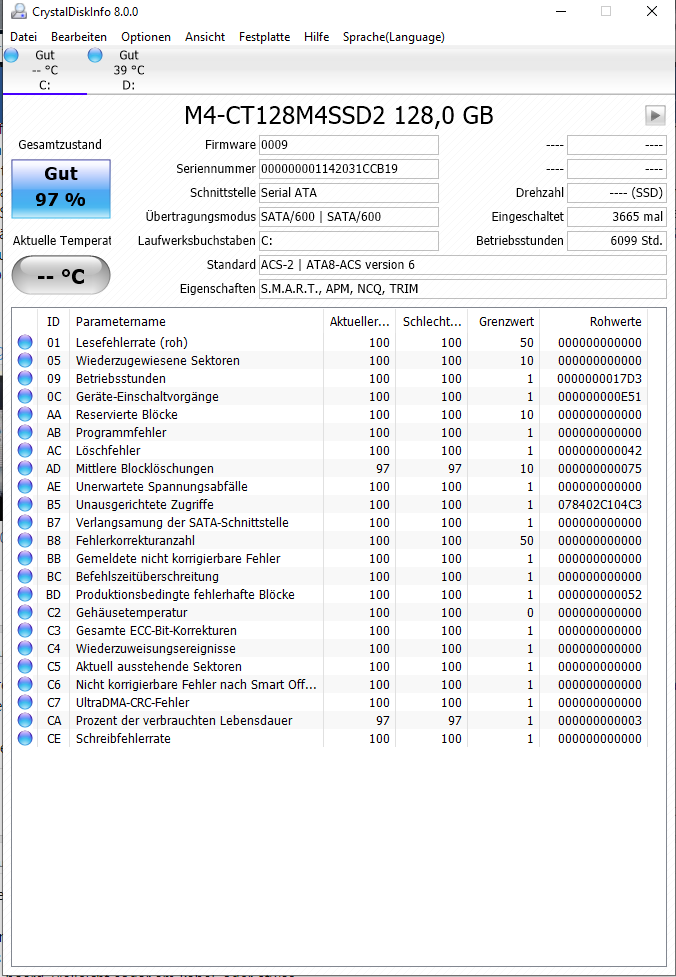Click raw value 000000000075

point(599,468)
